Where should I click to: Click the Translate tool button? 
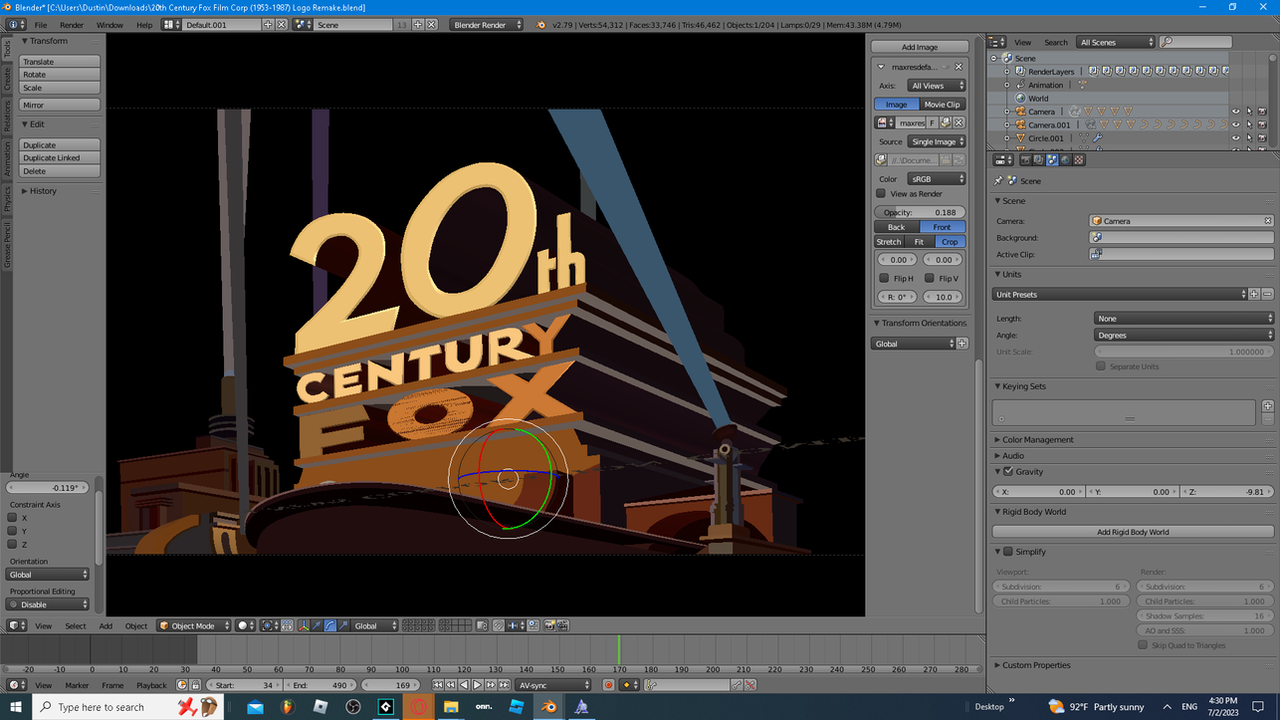pos(60,62)
